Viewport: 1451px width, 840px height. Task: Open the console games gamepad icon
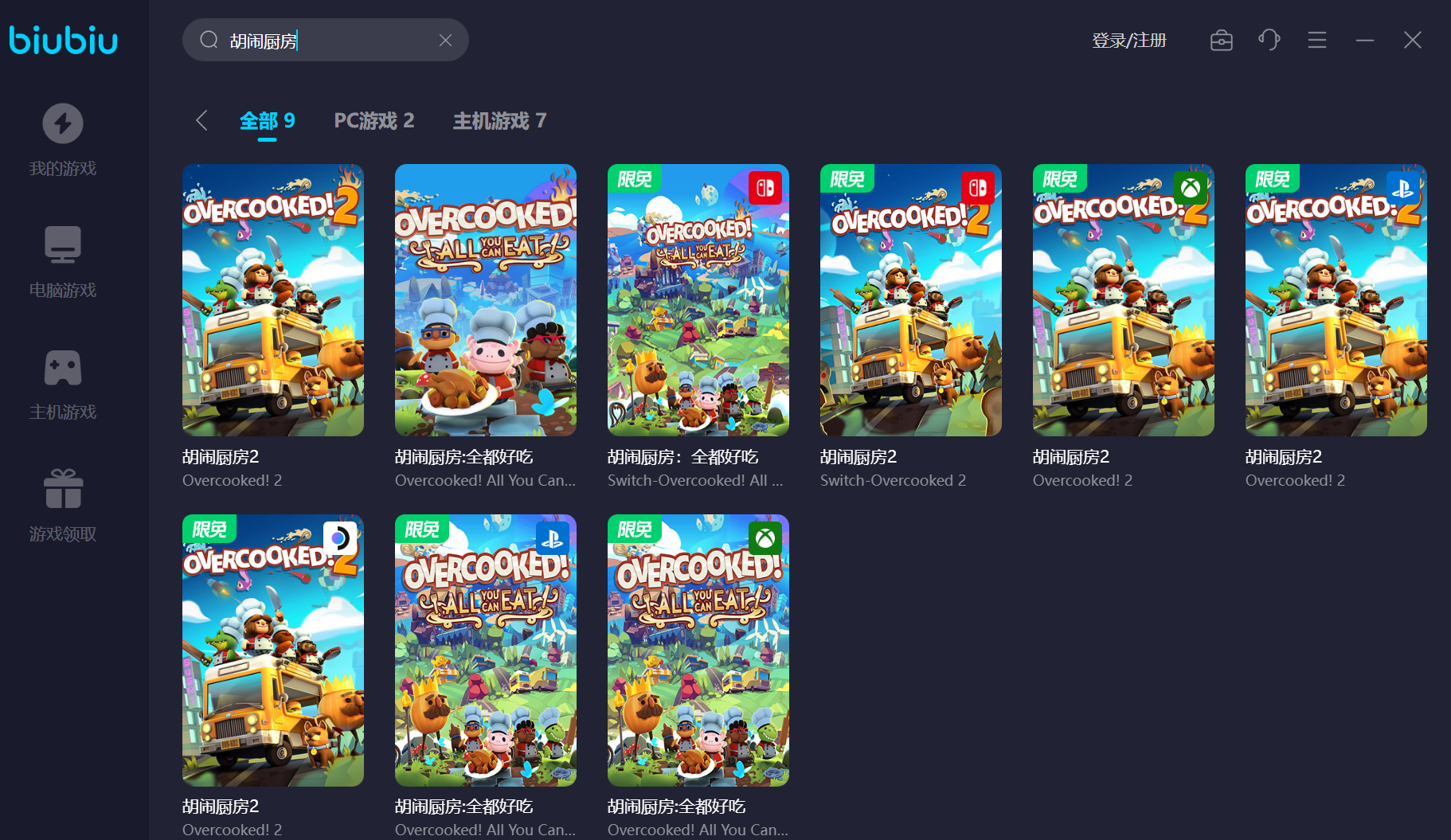click(x=63, y=368)
